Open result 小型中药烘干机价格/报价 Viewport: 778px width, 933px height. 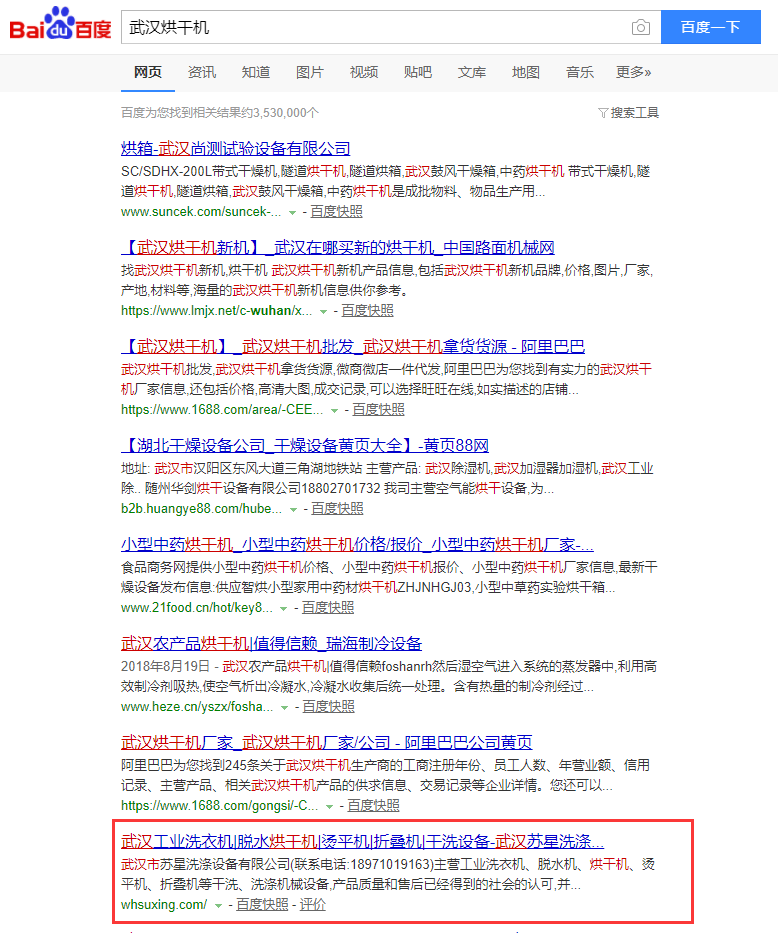[x=357, y=544]
